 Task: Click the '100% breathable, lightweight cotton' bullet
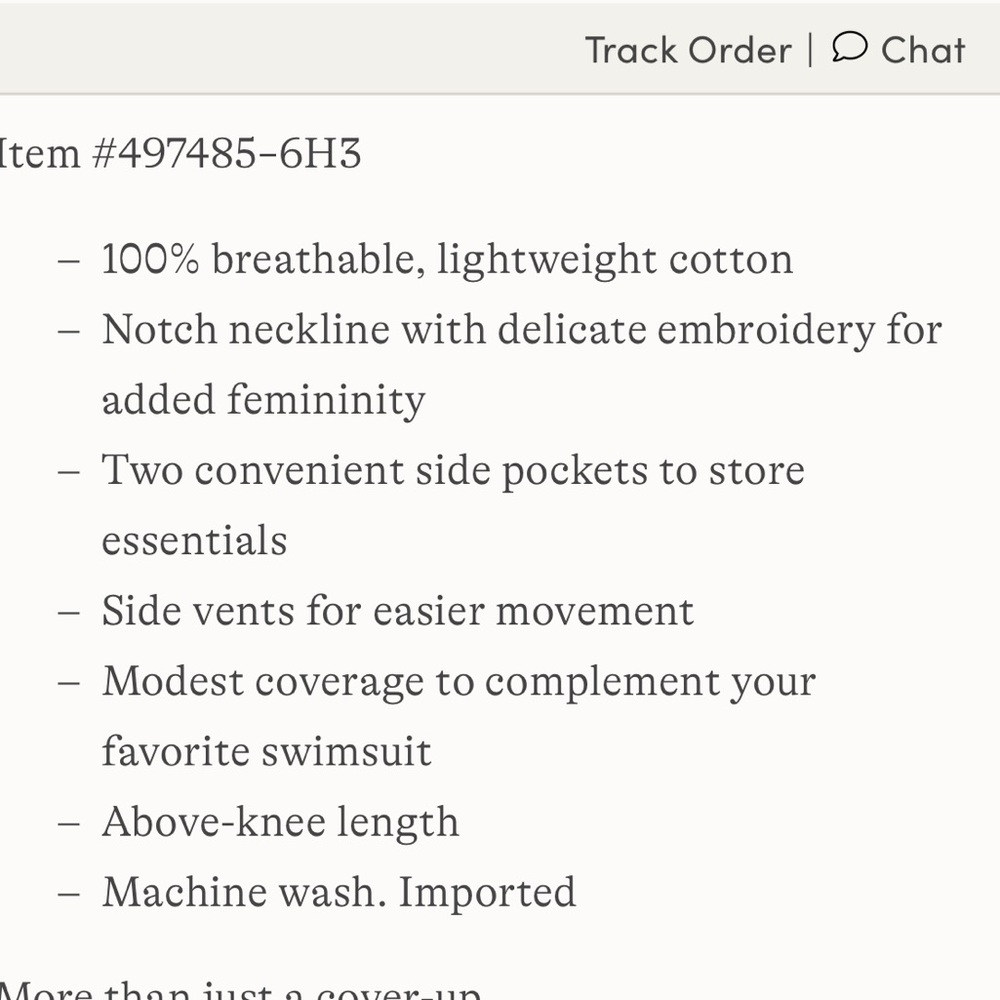click(x=447, y=260)
